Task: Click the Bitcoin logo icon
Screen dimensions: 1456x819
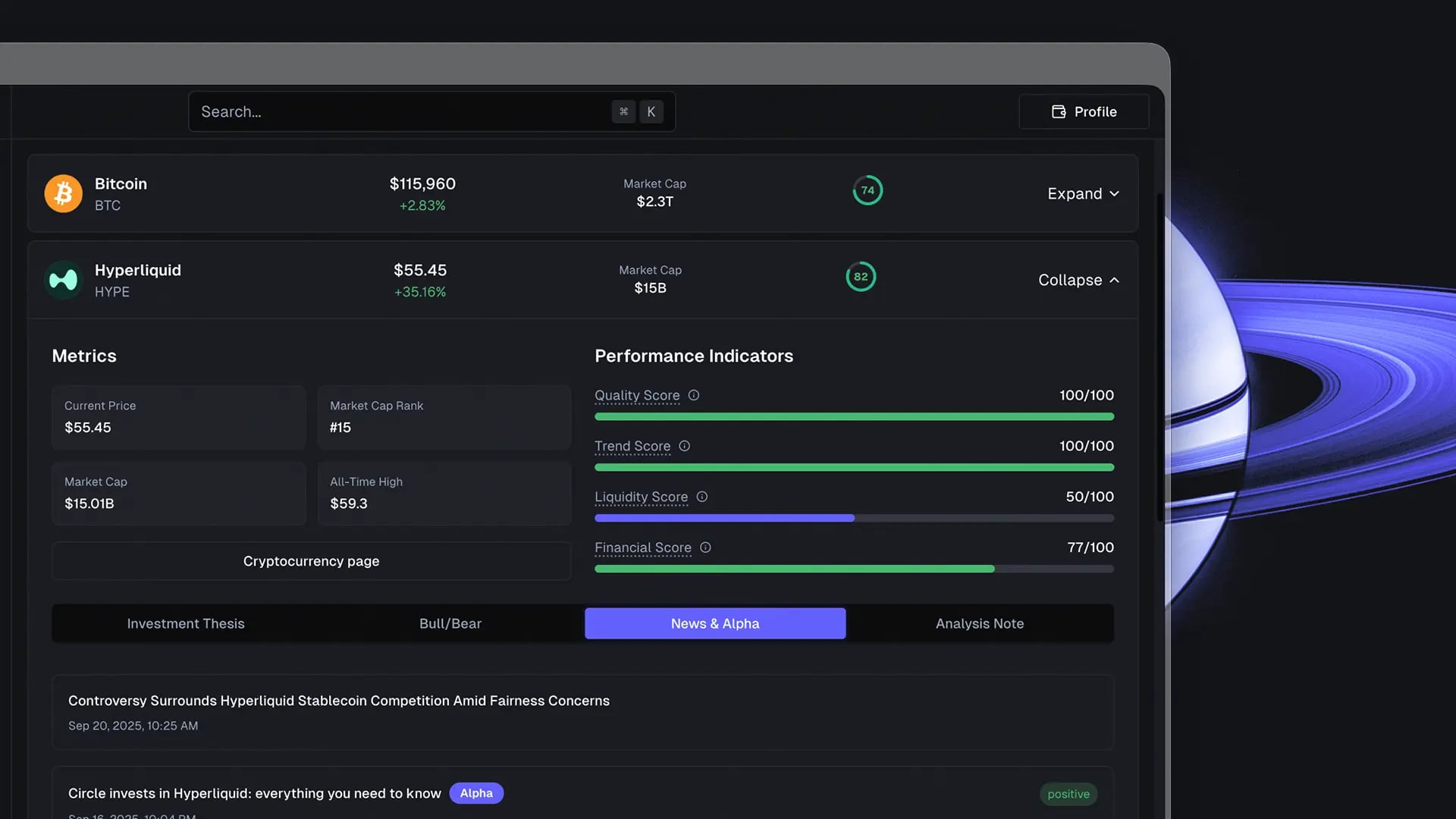Action: (63, 193)
